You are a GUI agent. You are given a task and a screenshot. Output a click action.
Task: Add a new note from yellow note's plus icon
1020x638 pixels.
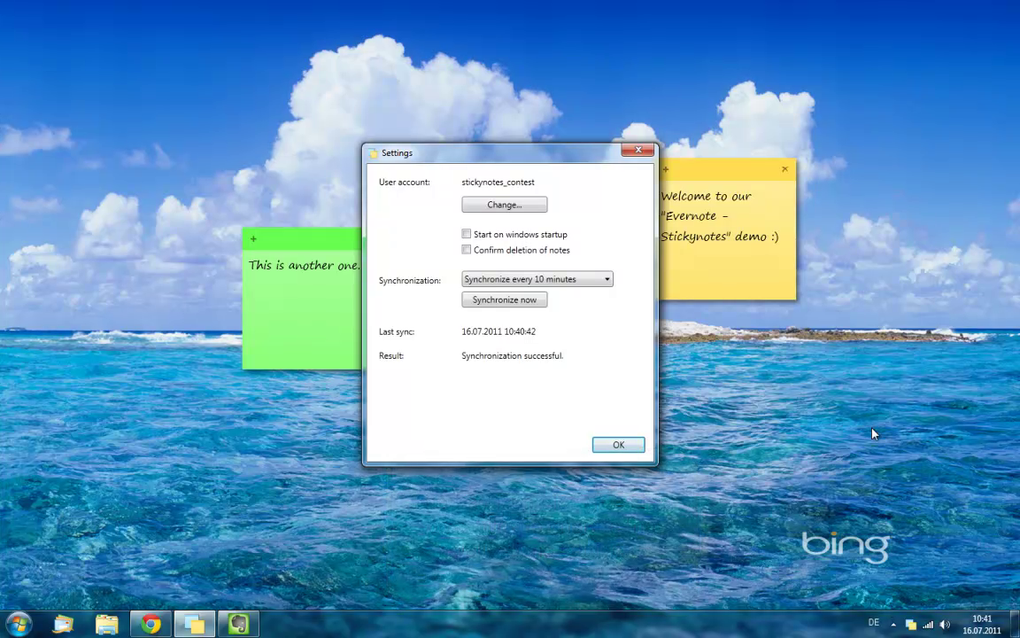point(665,169)
